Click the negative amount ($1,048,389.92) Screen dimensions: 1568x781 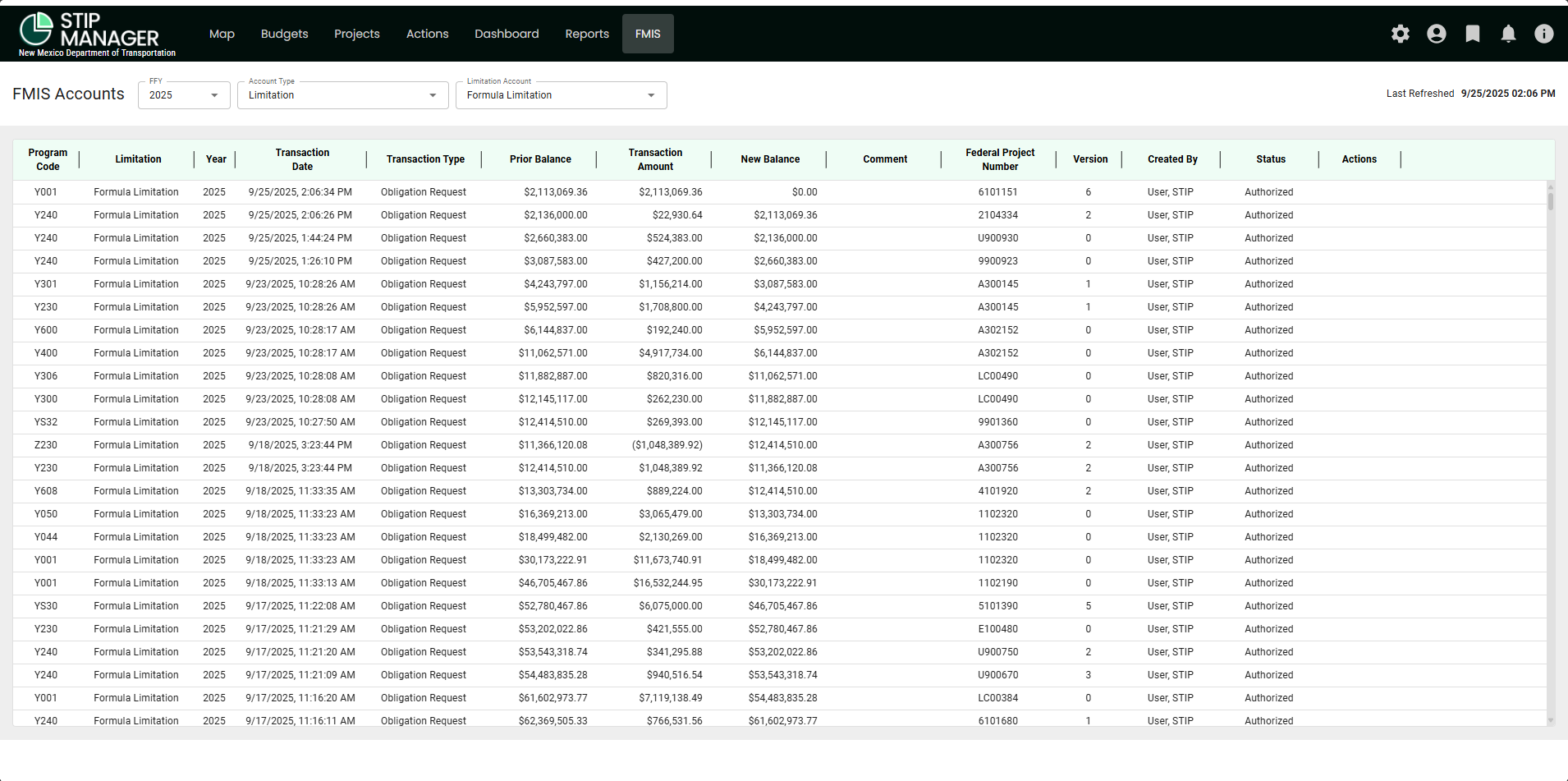pos(667,445)
